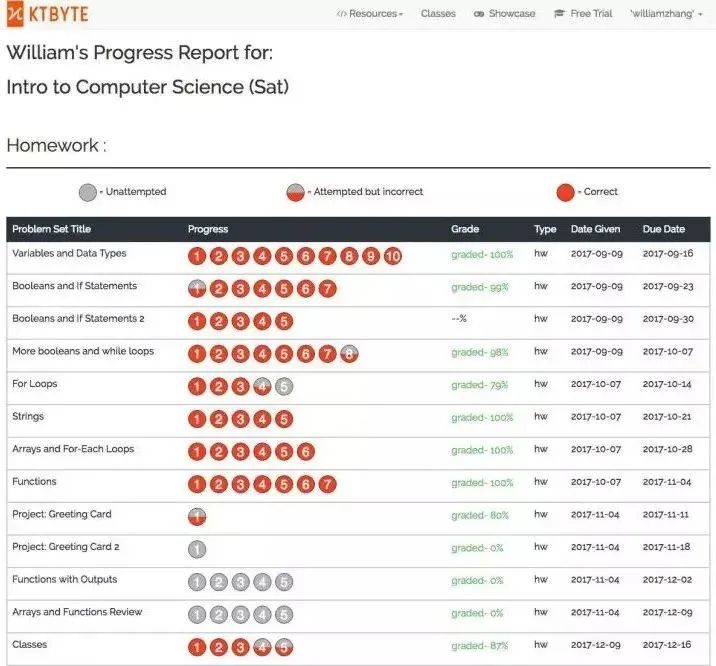Click the graded- 79% grade for For Loops
This screenshot has height=666, width=716.
coord(479,385)
